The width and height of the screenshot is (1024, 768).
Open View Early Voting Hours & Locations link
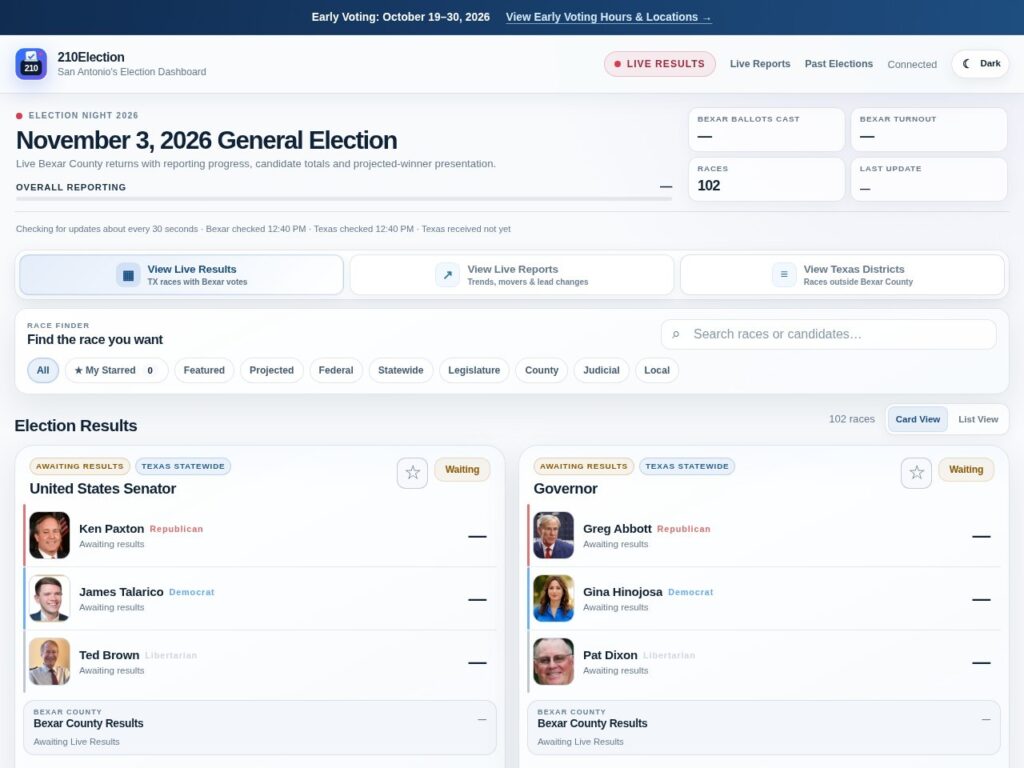coord(609,17)
